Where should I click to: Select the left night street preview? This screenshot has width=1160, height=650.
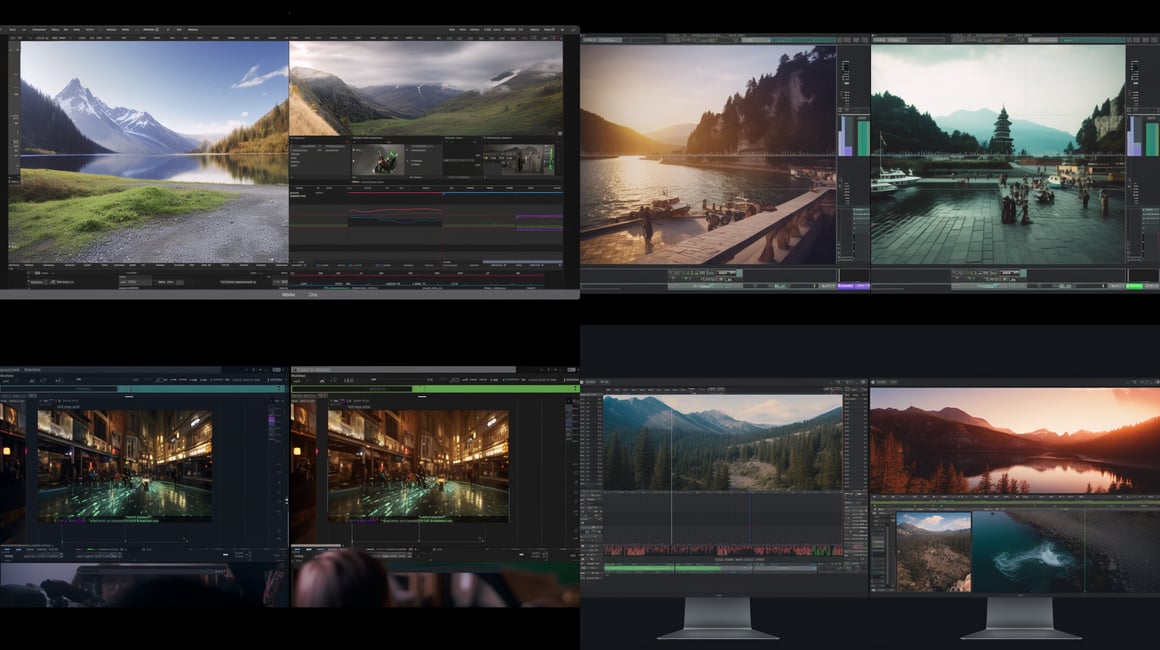(x=124, y=467)
